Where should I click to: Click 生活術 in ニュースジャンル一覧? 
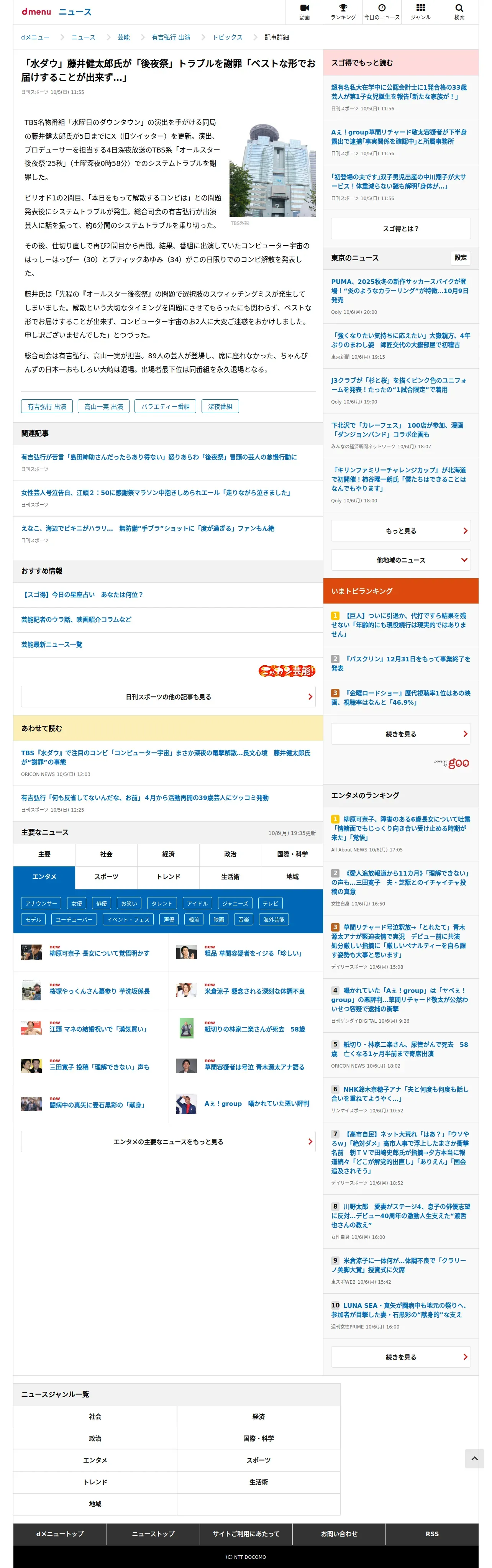coord(259,1482)
